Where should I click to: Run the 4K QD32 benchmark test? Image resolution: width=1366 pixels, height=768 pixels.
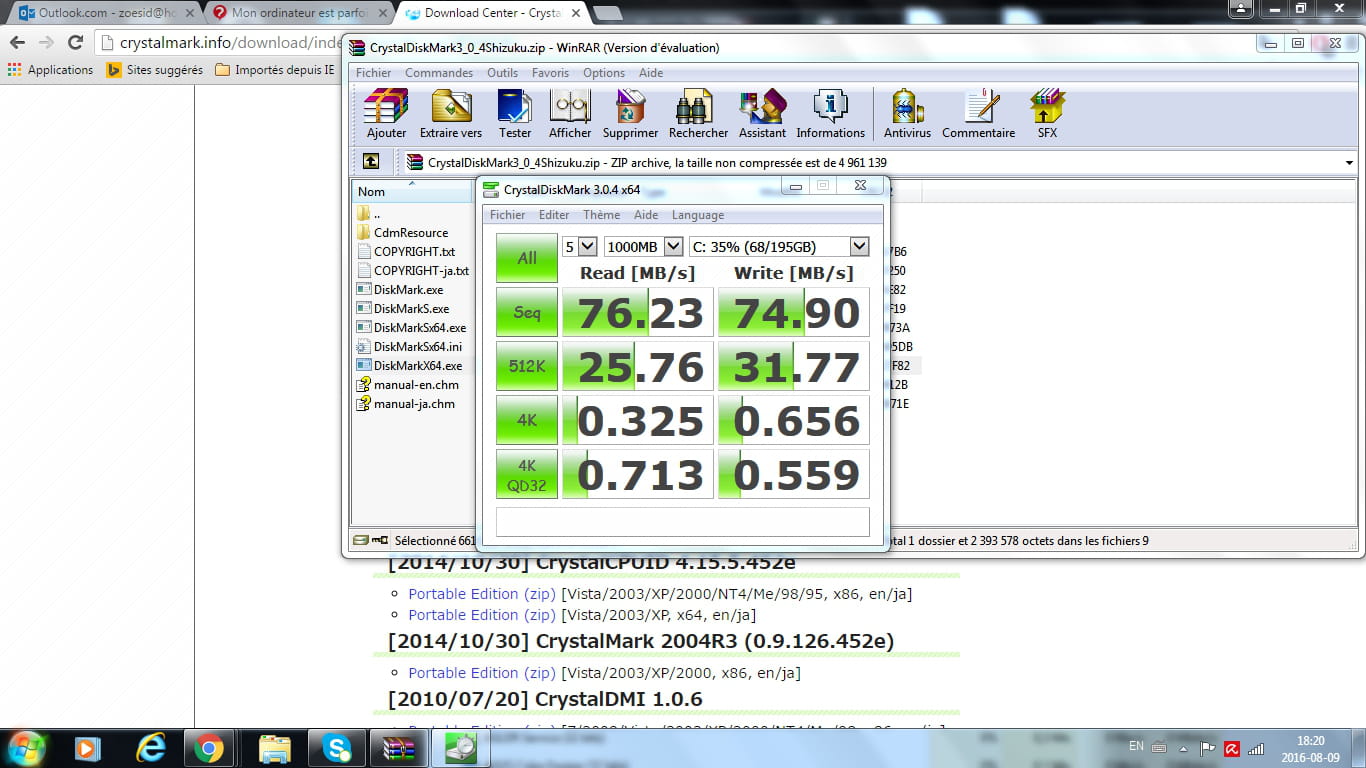[527, 474]
